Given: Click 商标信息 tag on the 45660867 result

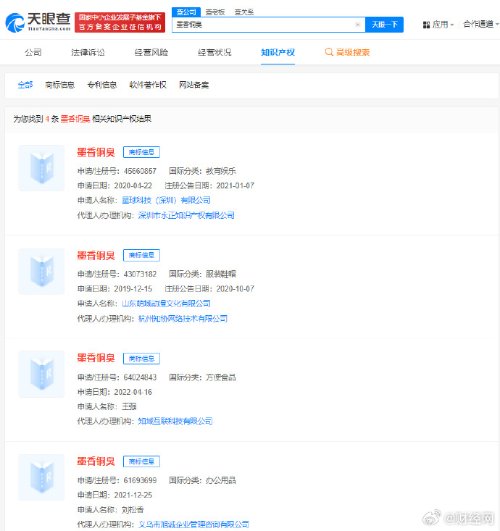Looking at the screenshot, I should (x=141, y=152).
